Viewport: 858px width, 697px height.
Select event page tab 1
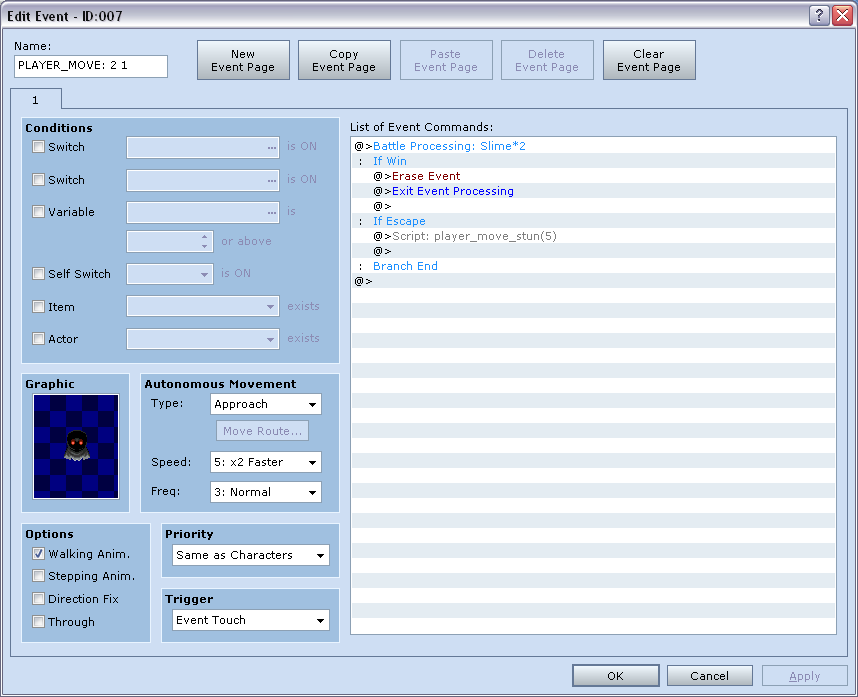[36, 100]
